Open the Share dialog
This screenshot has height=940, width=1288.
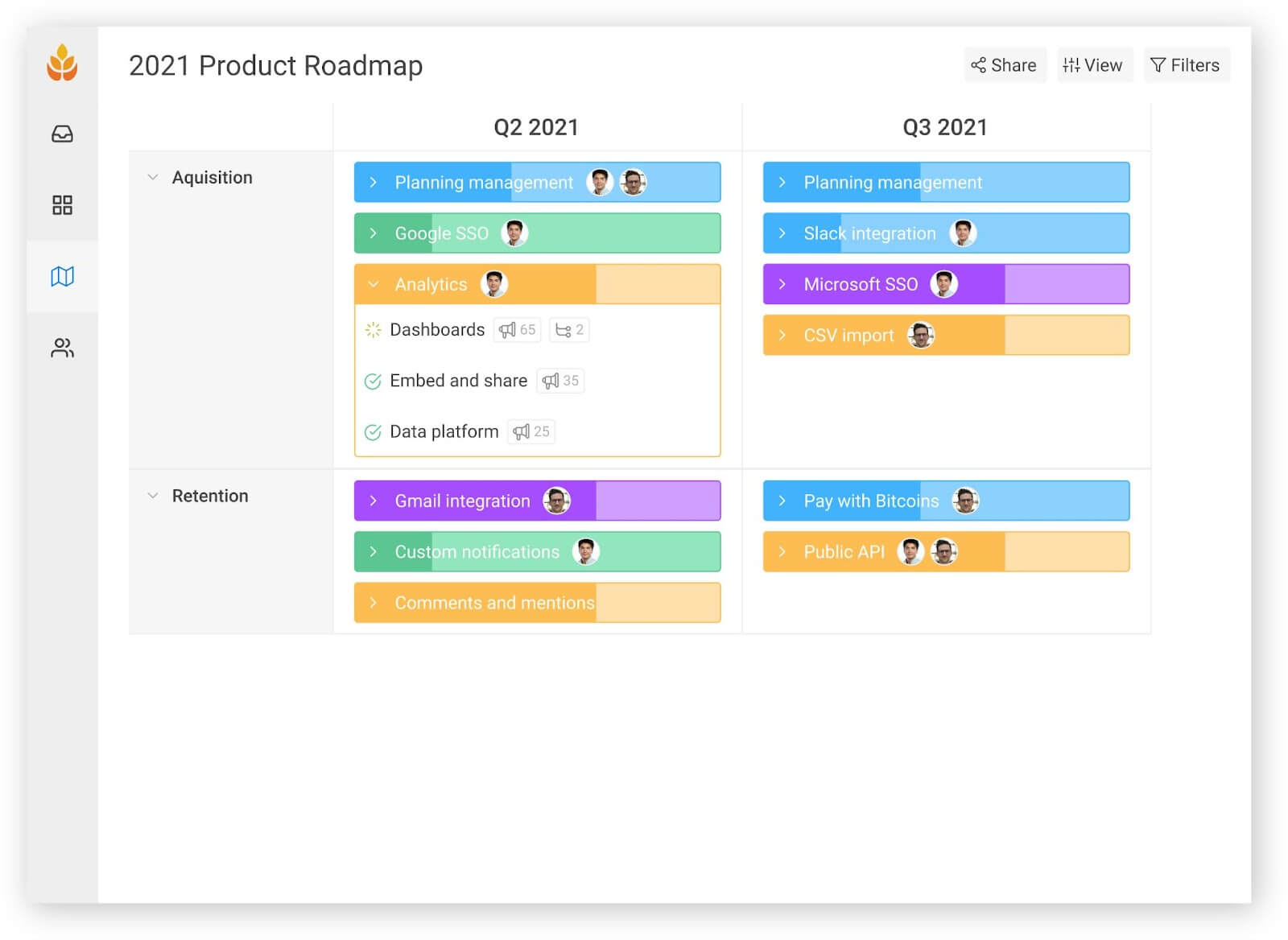coord(1005,64)
